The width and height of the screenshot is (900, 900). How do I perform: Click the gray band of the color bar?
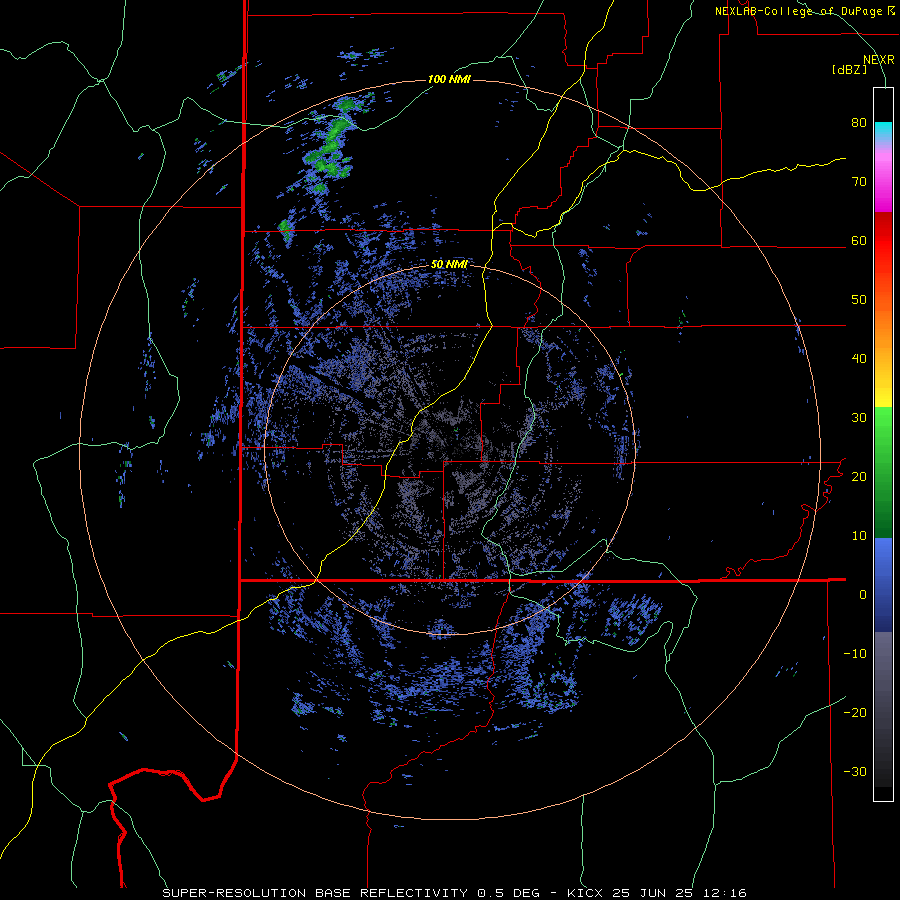(883, 709)
